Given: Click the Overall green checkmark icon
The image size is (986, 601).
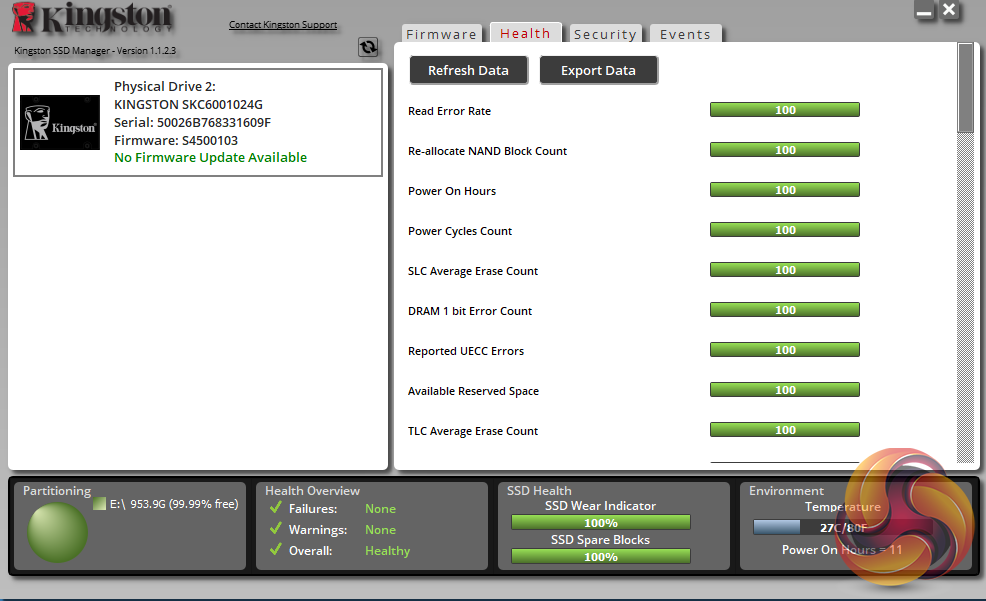Looking at the screenshot, I should coord(275,549).
